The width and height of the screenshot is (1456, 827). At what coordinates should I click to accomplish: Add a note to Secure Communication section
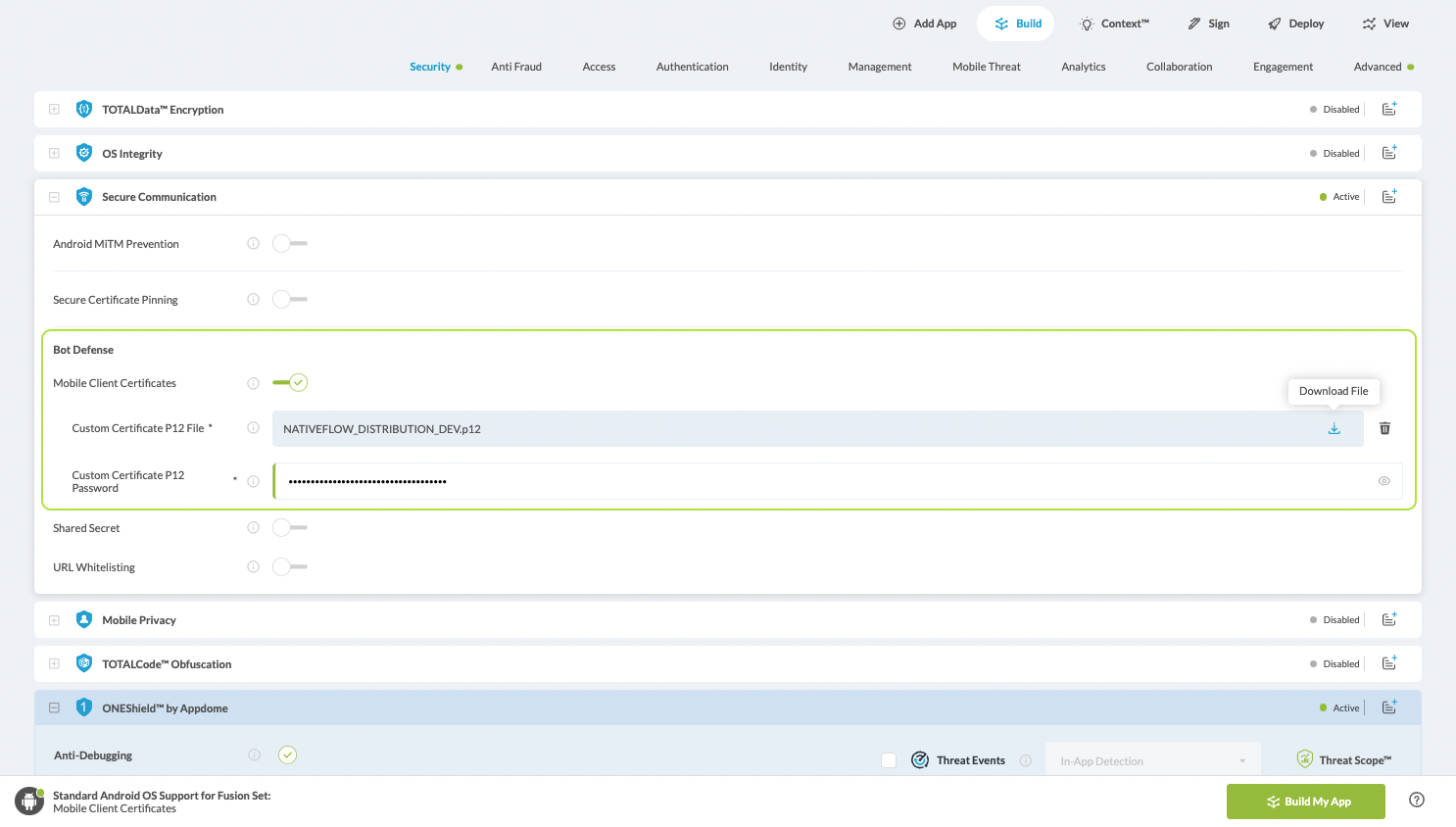click(1388, 196)
